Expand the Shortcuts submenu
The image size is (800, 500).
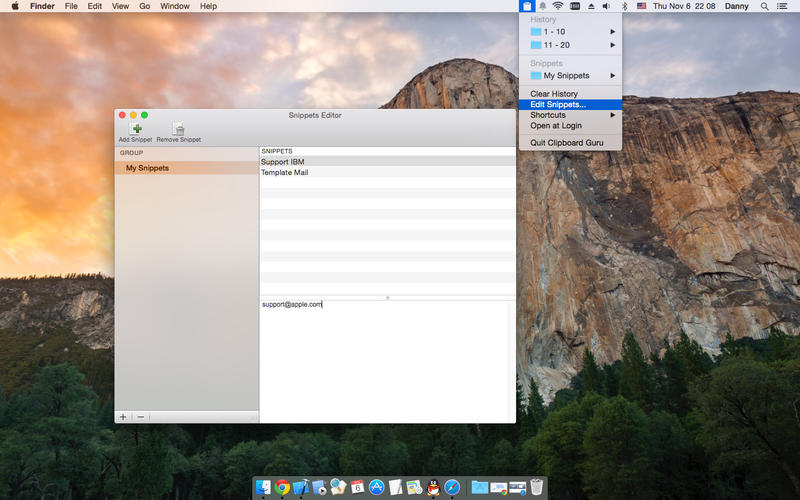pos(570,115)
